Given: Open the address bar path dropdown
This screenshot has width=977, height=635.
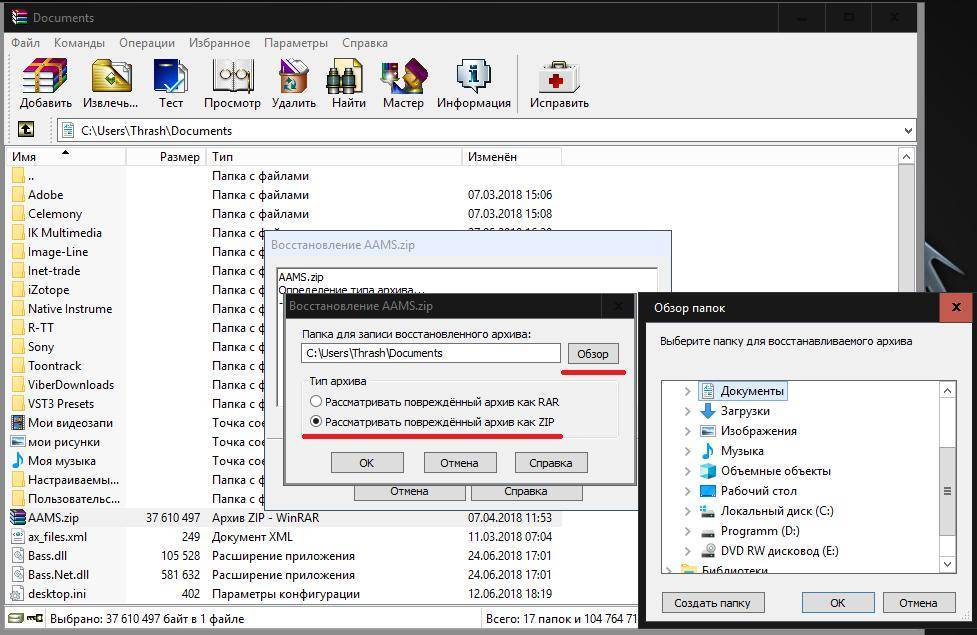Looking at the screenshot, I should coord(907,130).
